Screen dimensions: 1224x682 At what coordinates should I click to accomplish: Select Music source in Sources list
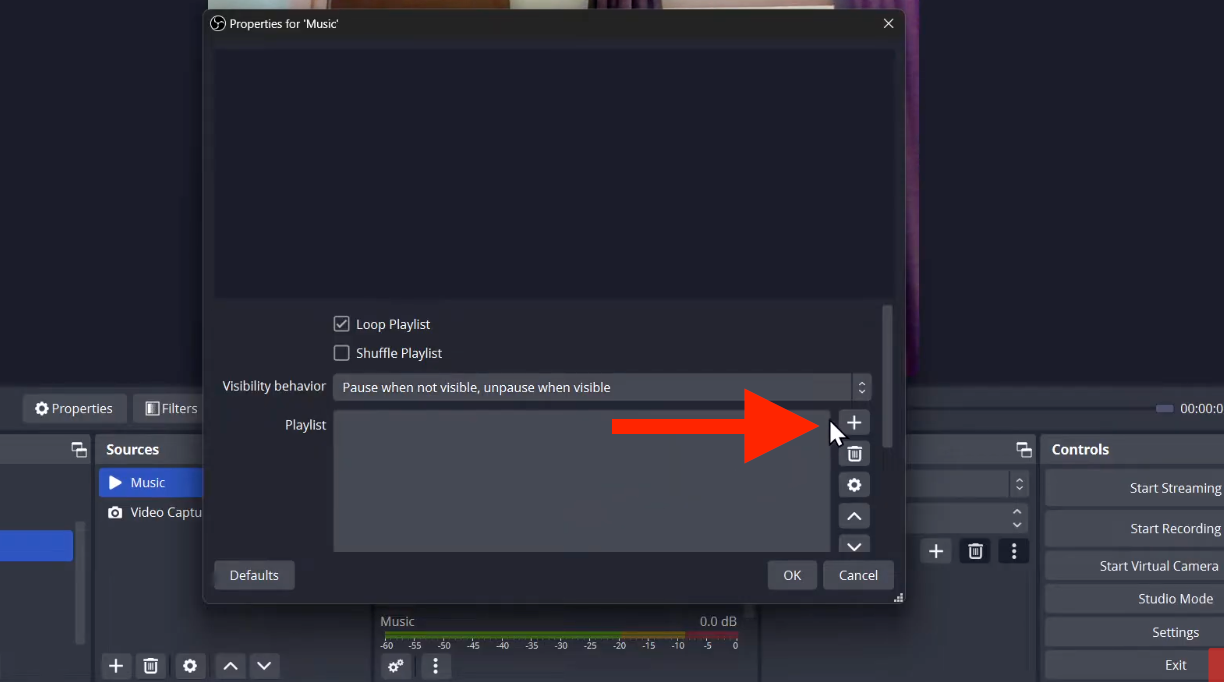148,483
